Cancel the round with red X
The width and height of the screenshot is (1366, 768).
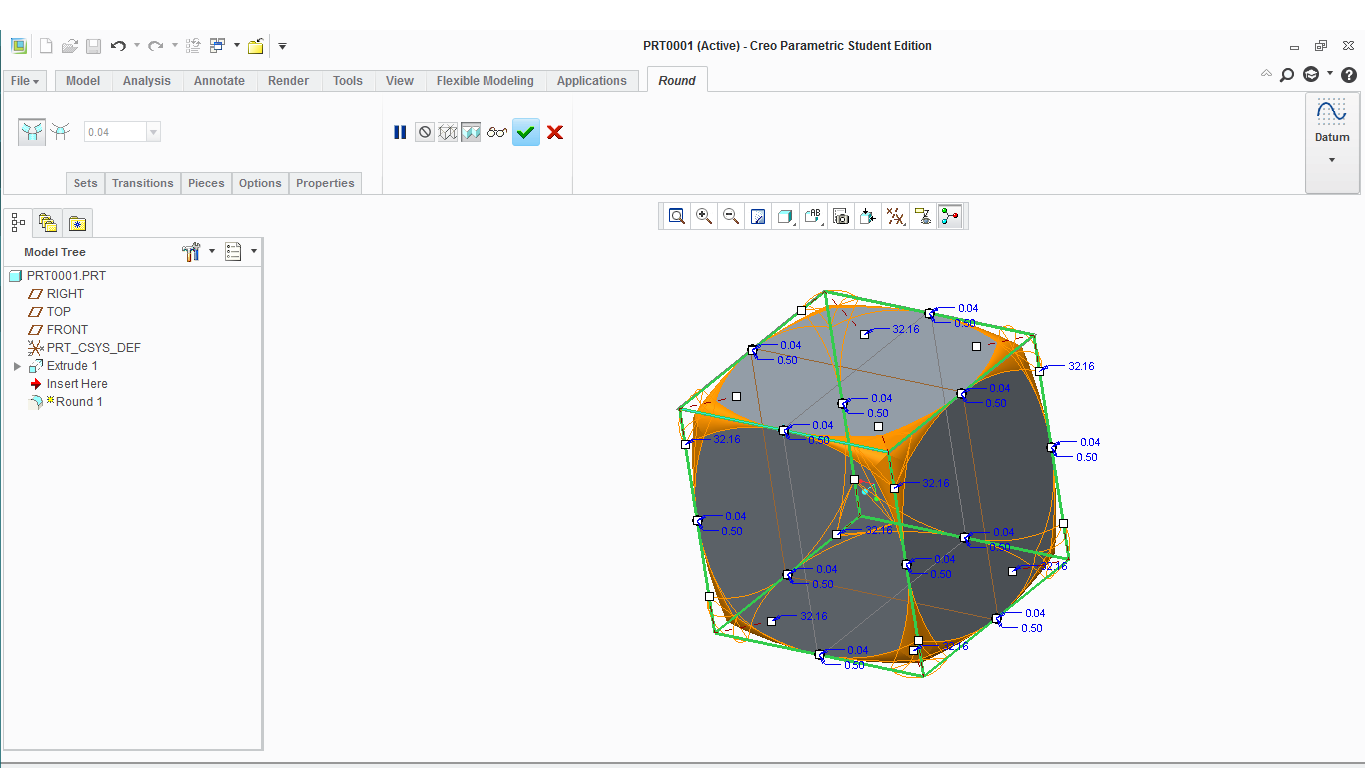[x=555, y=132]
